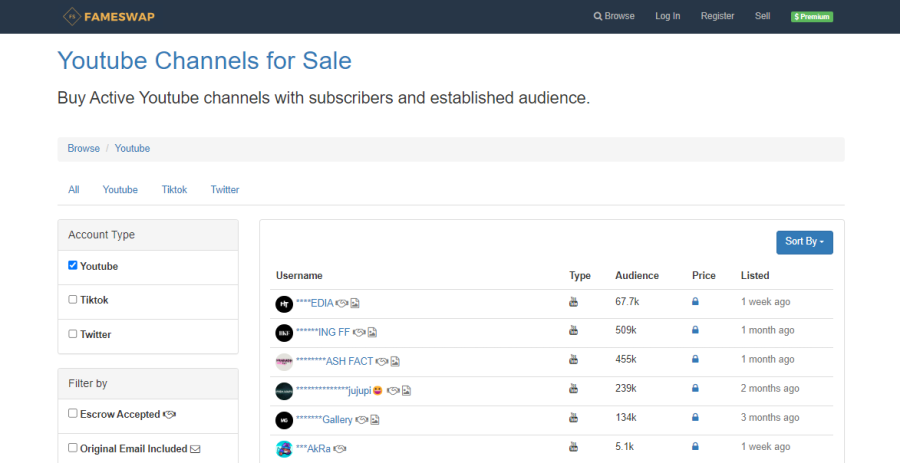The height and width of the screenshot is (463, 900).
Task: Click the price lock icon for jujupi
Action: coord(695,388)
